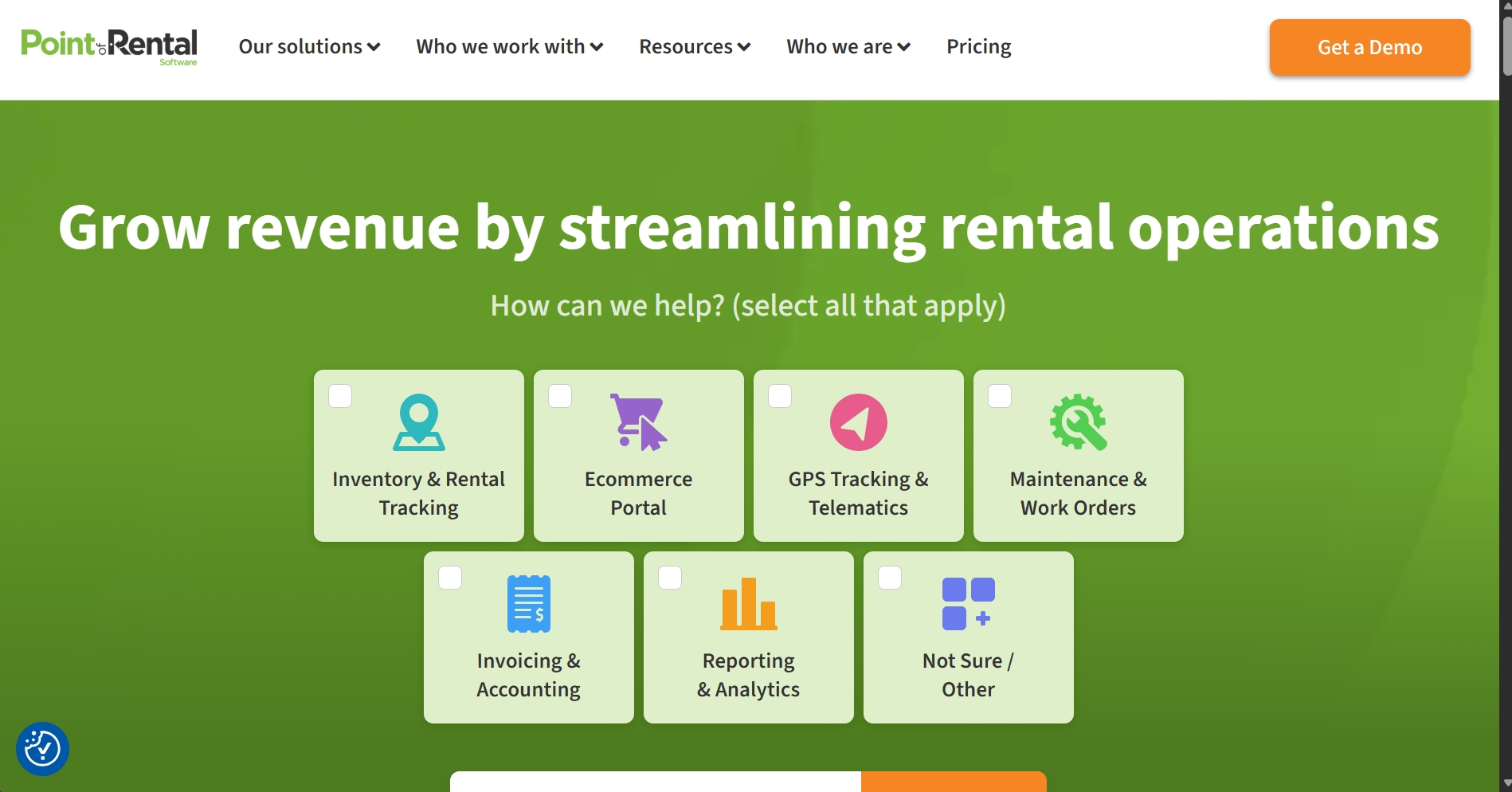
Task: Open the Who we are menu
Action: (848, 47)
